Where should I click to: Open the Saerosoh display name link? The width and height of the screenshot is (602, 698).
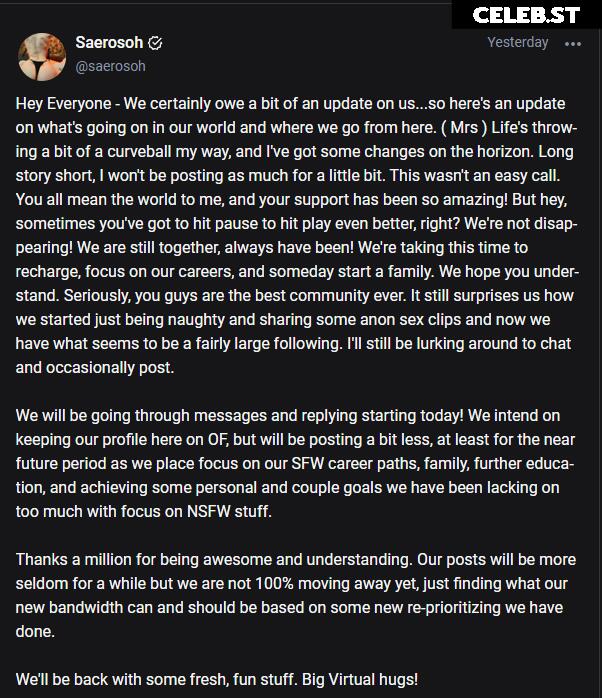(x=109, y=43)
